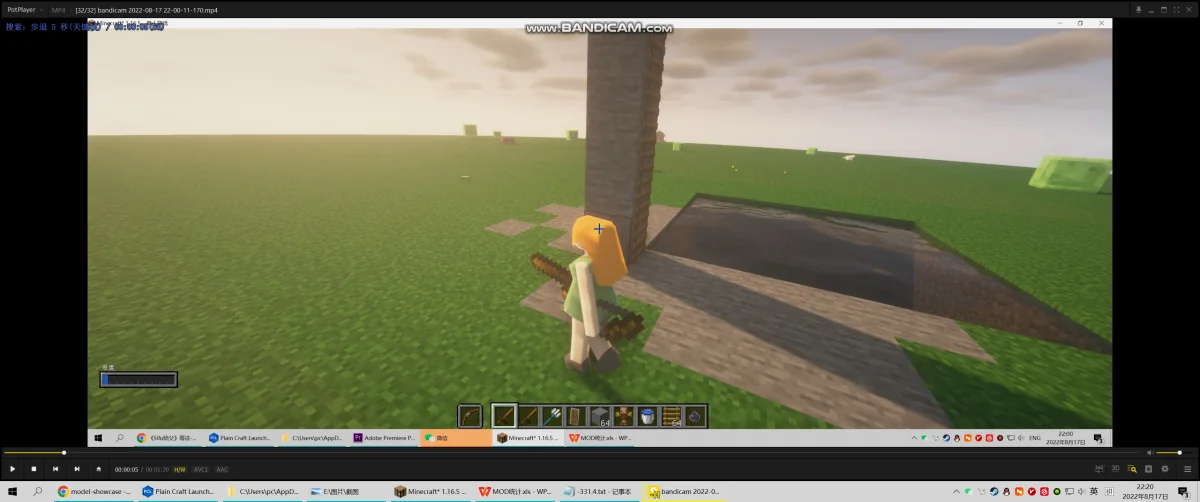This screenshot has width=1200, height=502.
Task: Open the PotPlayer control panel icon
Action: (x=1148, y=469)
